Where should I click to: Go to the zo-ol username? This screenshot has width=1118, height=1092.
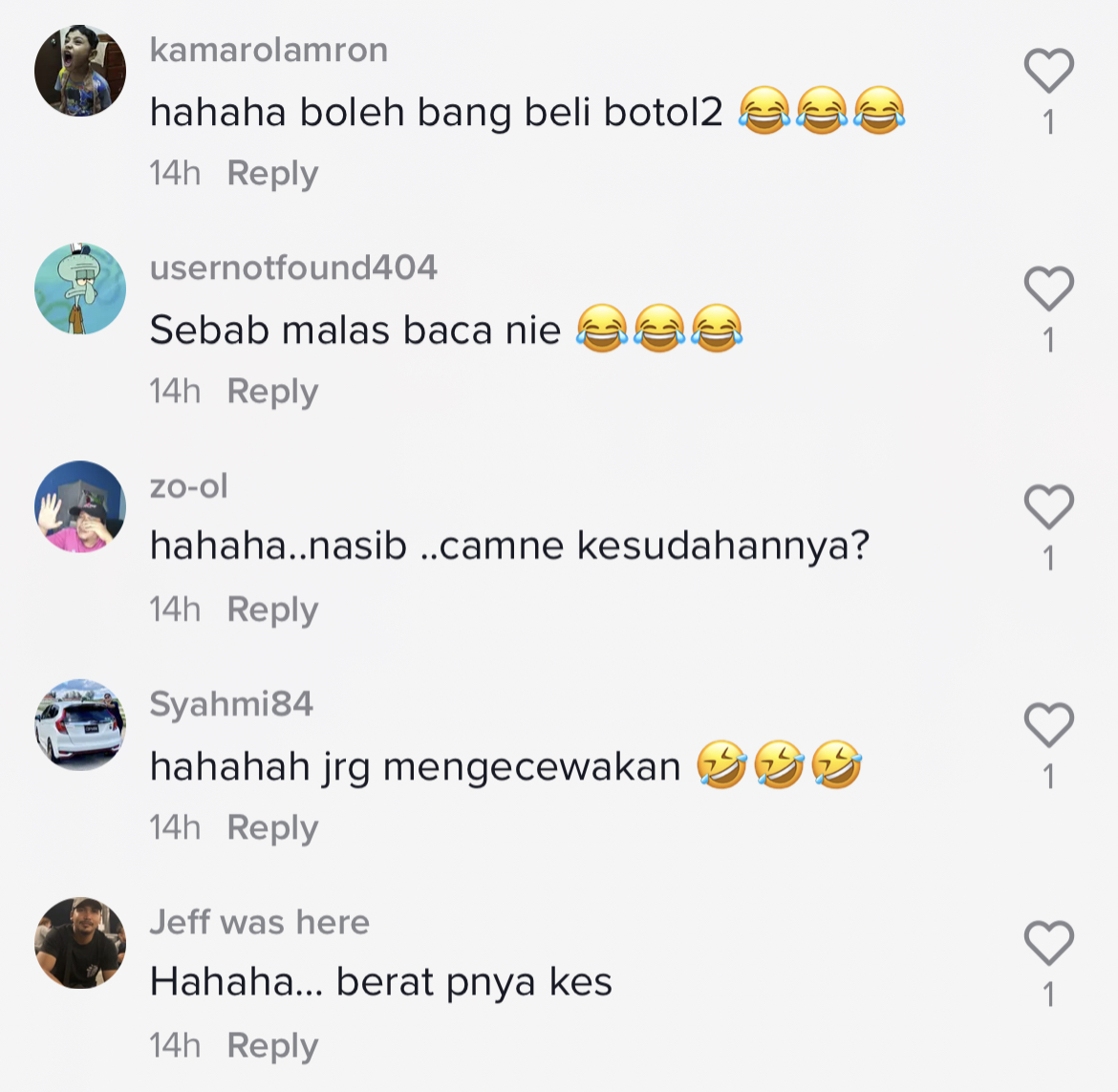189,486
